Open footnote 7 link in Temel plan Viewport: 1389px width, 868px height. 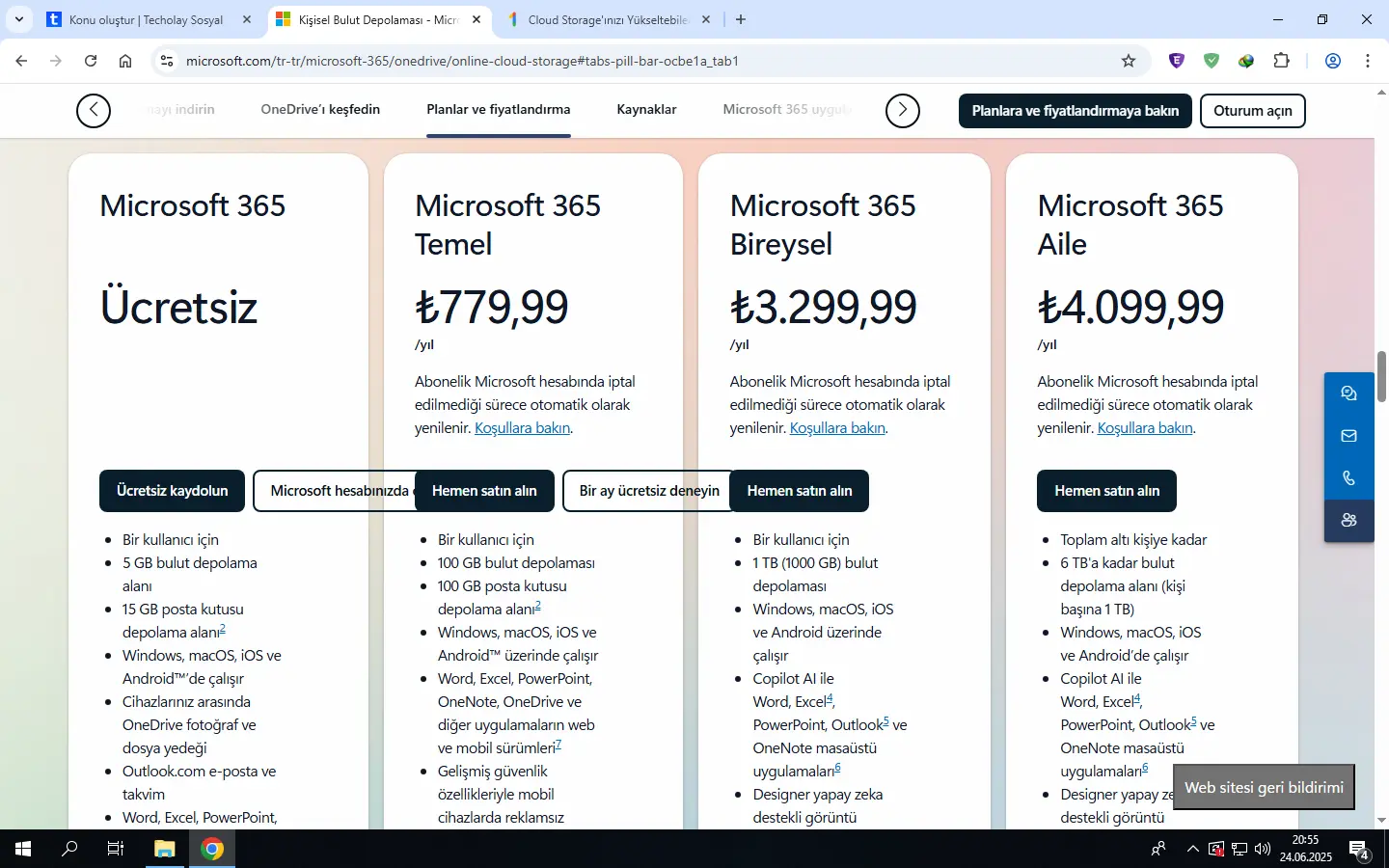click(558, 745)
